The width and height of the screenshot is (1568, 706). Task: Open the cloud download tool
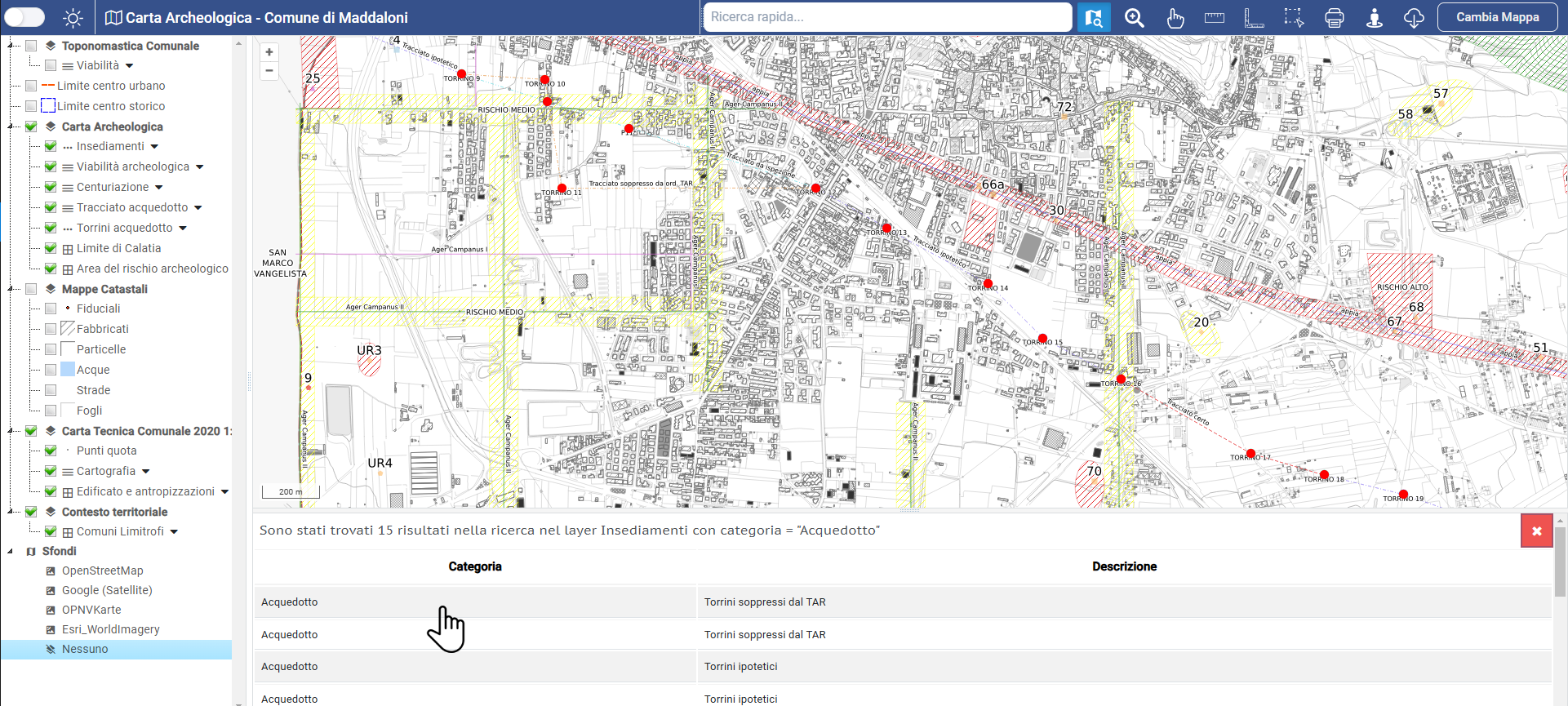[x=1414, y=17]
